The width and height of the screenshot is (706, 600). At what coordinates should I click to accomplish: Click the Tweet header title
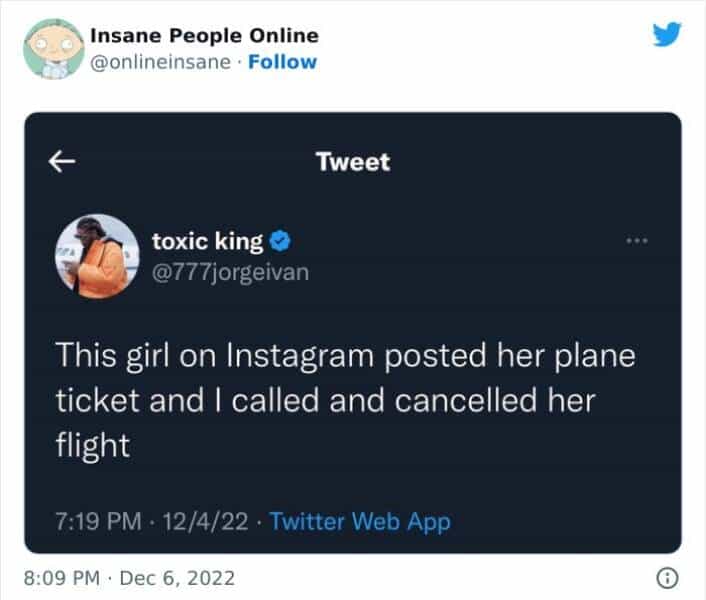[352, 161]
